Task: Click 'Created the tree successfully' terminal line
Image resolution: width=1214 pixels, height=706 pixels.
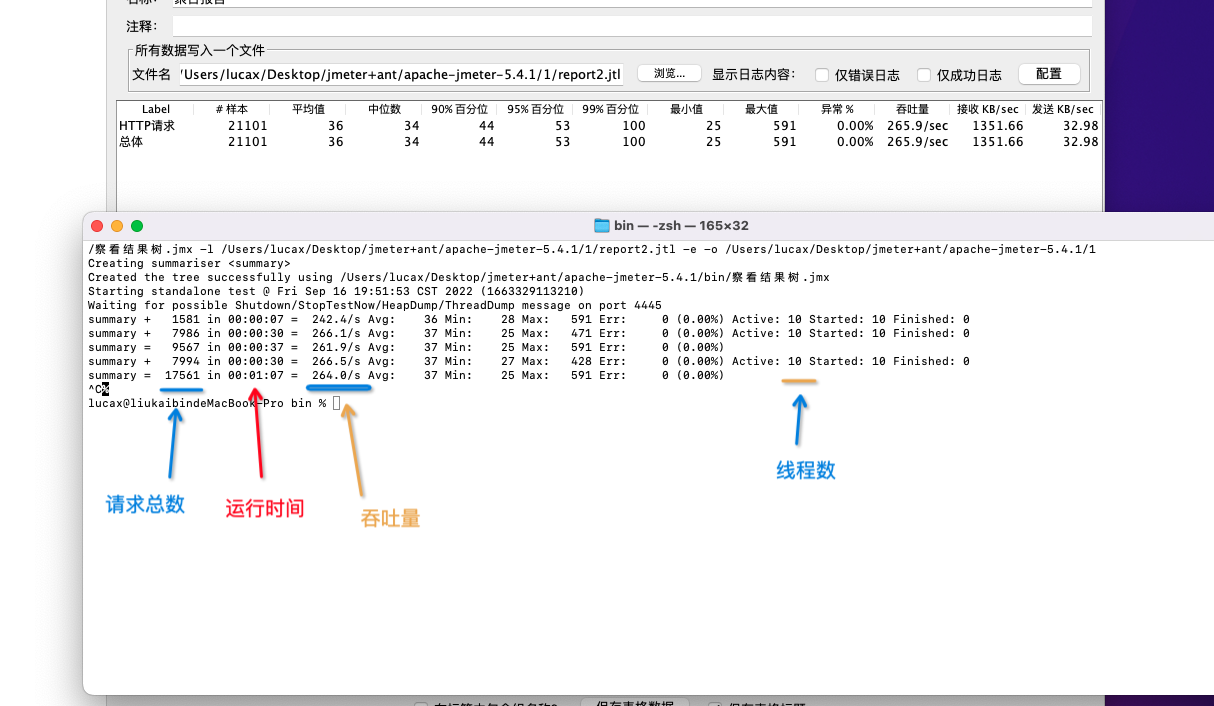Action: pyautogui.click(x=459, y=277)
